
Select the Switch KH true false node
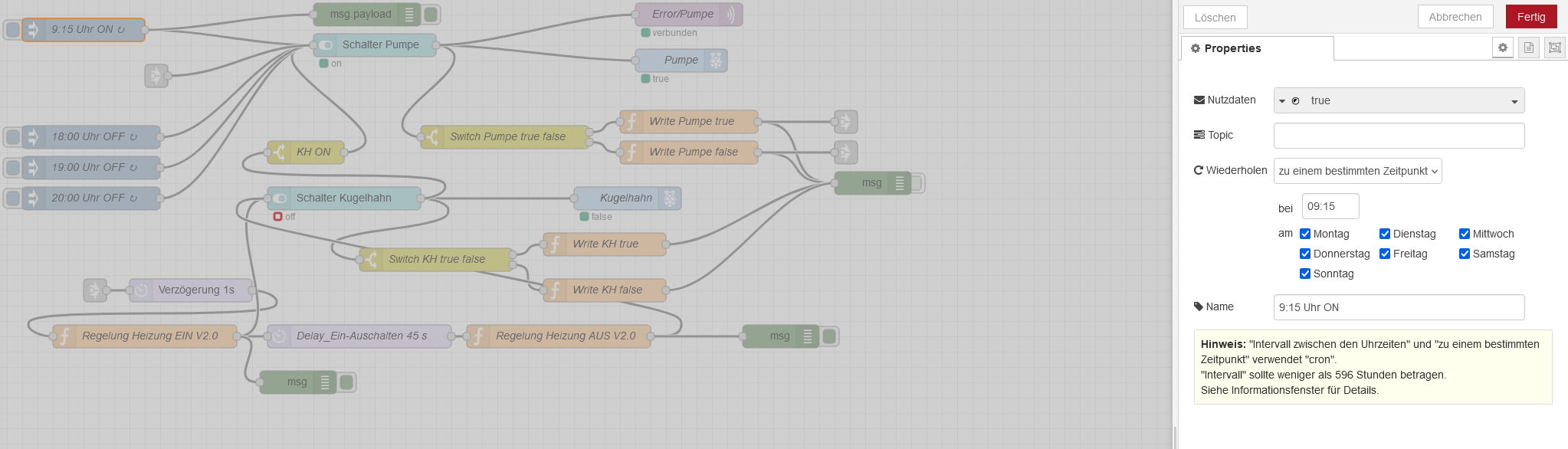[x=436, y=260]
